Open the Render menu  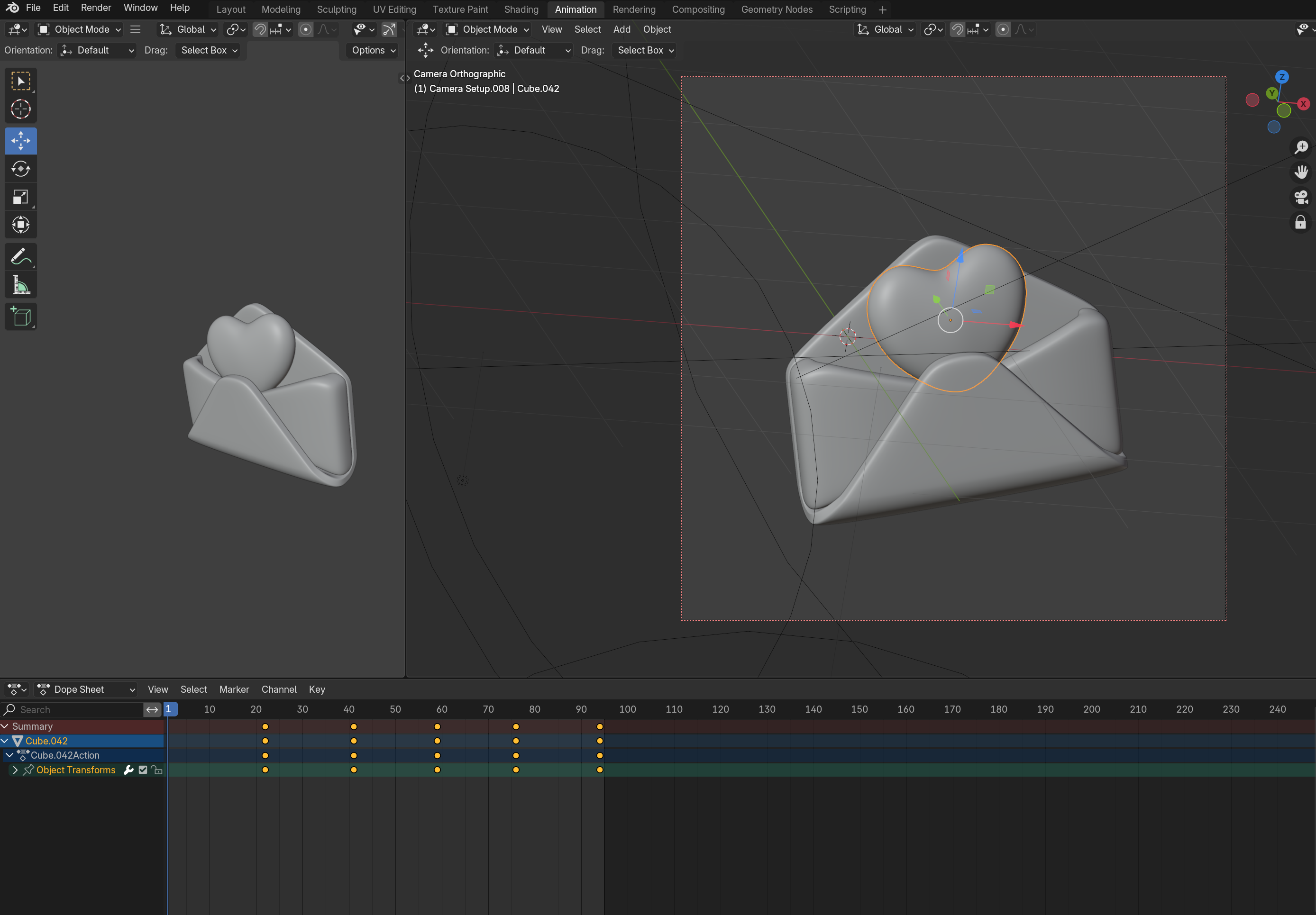(96, 8)
